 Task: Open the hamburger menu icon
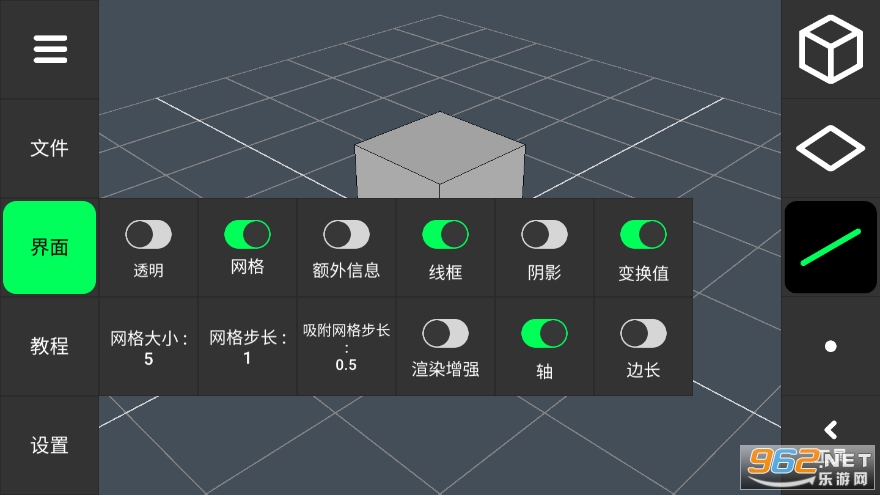pyautogui.click(x=50, y=49)
